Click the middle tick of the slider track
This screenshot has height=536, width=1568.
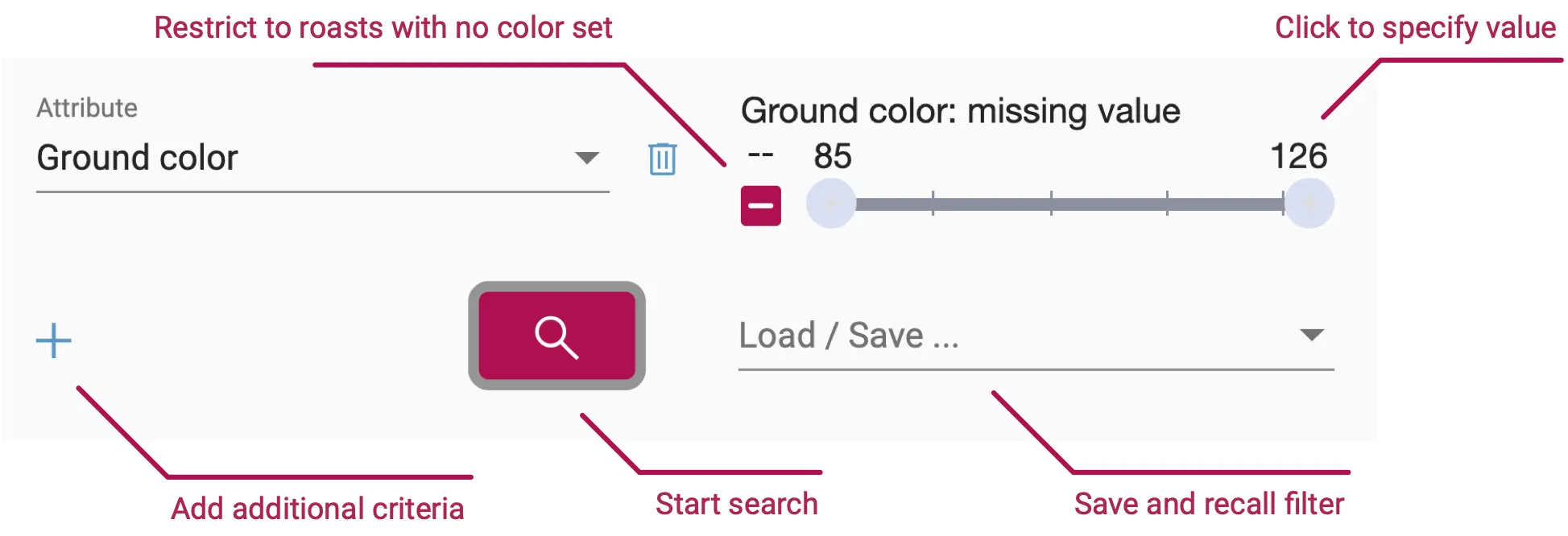[x=1051, y=204]
